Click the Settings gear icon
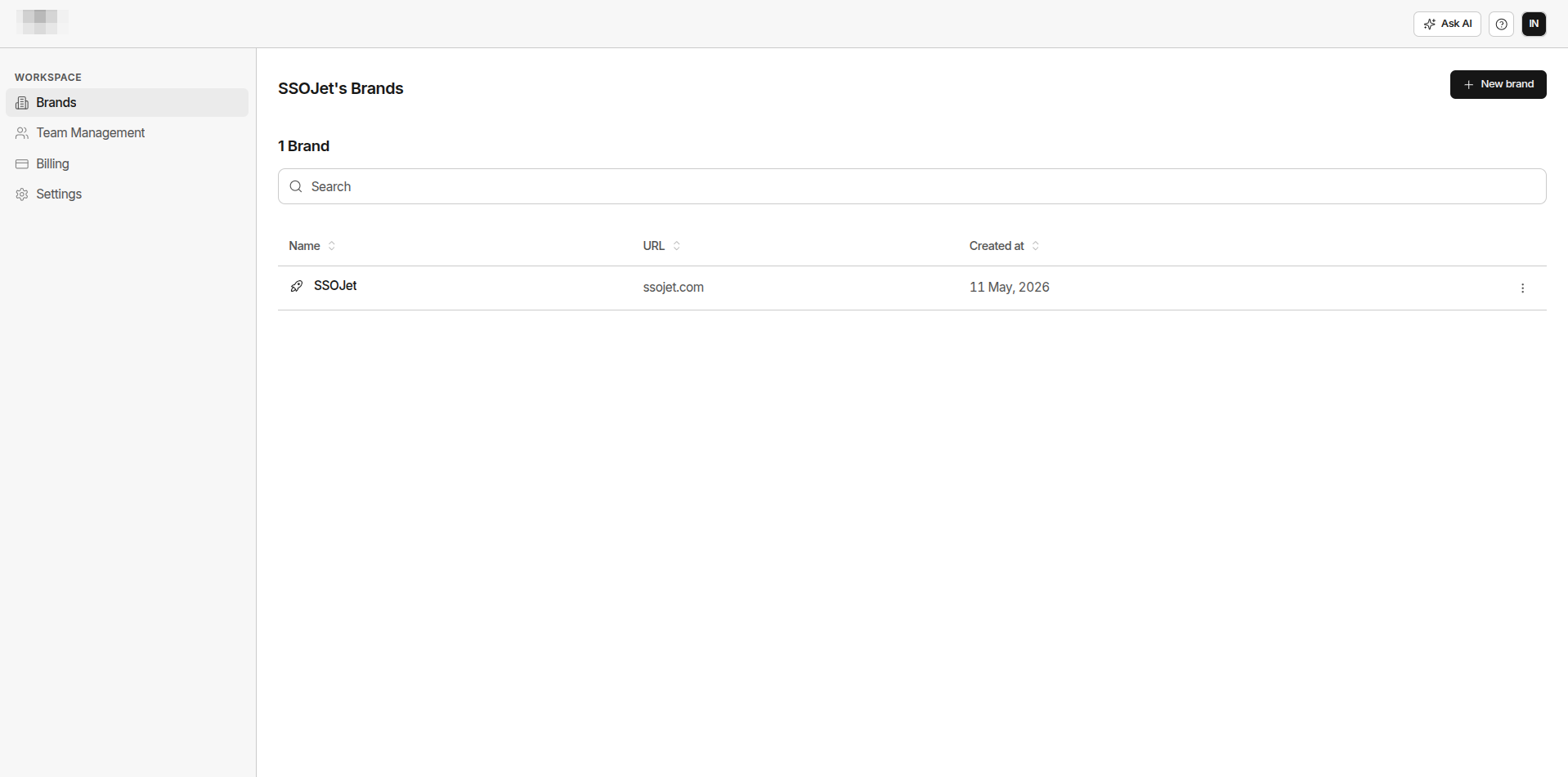Image resolution: width=1568 pixels, height=777 pixels. click(22, 194)
